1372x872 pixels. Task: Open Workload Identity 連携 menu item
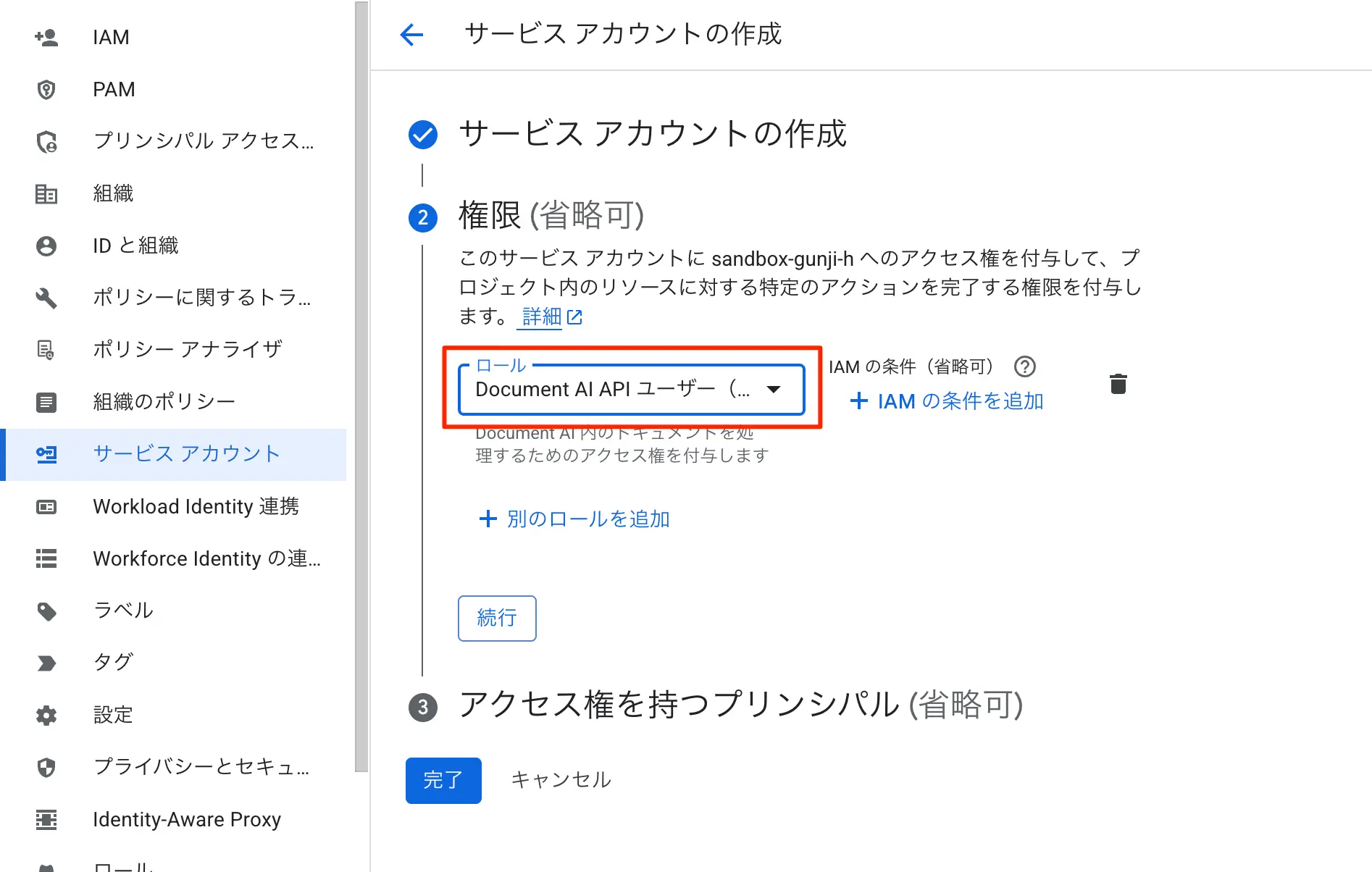pyautogui.click(x=196, y=507)
